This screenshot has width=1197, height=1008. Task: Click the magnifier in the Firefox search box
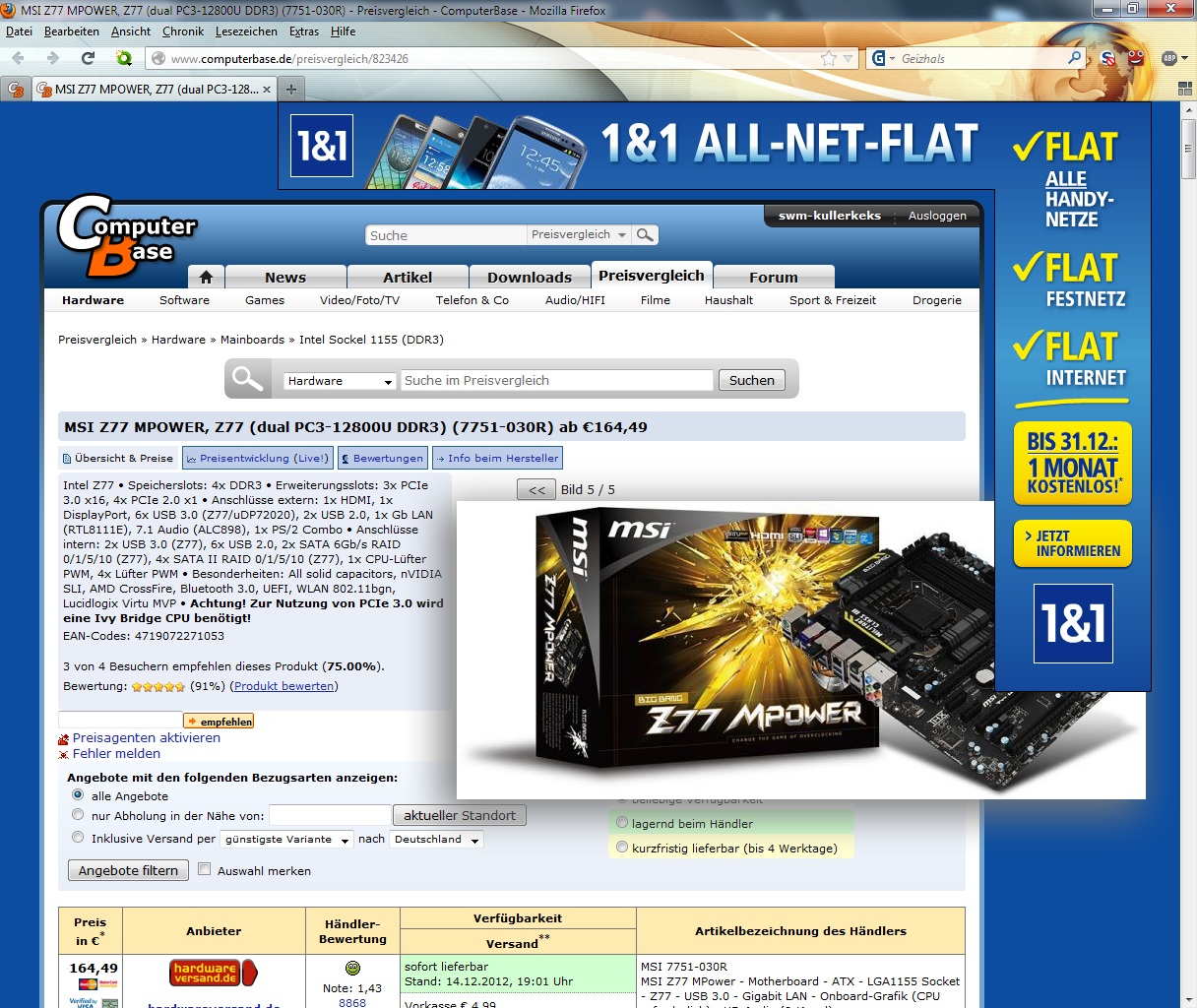point(1074,58)
